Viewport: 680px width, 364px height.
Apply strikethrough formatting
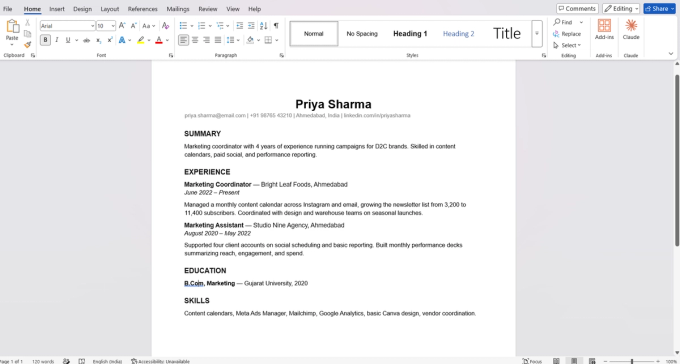(86, 40)
